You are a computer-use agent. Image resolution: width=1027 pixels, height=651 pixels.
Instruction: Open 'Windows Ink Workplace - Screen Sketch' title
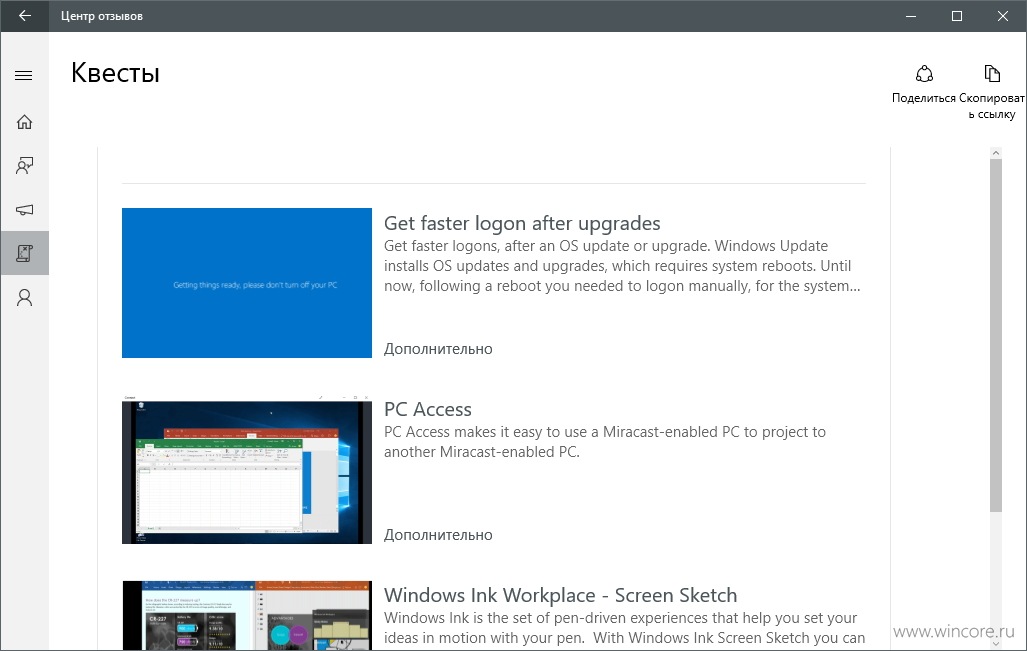point(561,595)
